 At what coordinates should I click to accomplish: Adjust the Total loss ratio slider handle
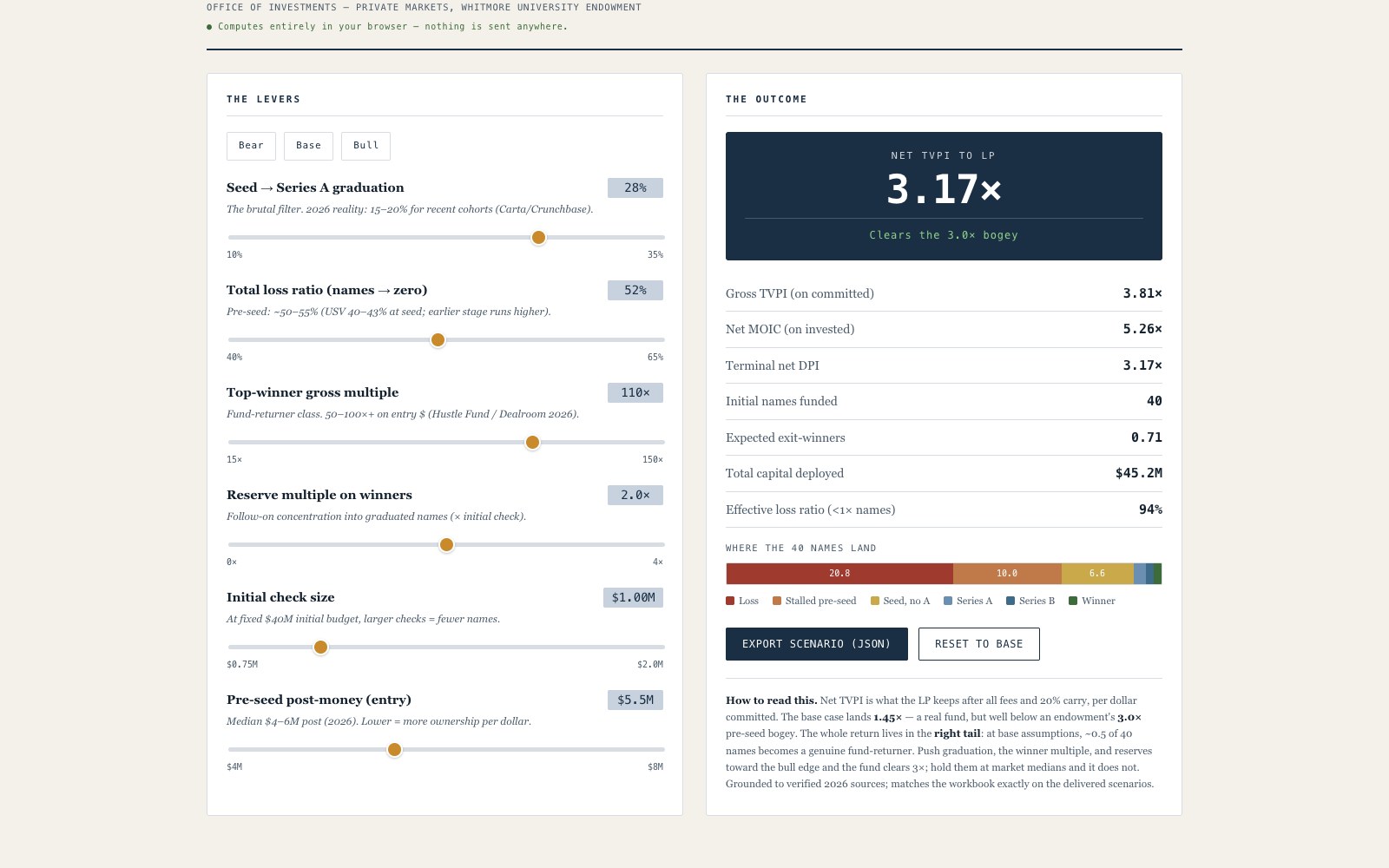[x=438, y=340]
